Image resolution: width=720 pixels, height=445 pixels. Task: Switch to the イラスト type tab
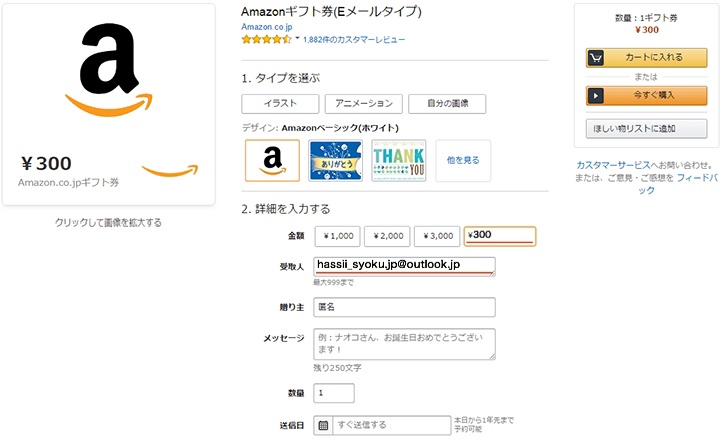pos(280,103)
